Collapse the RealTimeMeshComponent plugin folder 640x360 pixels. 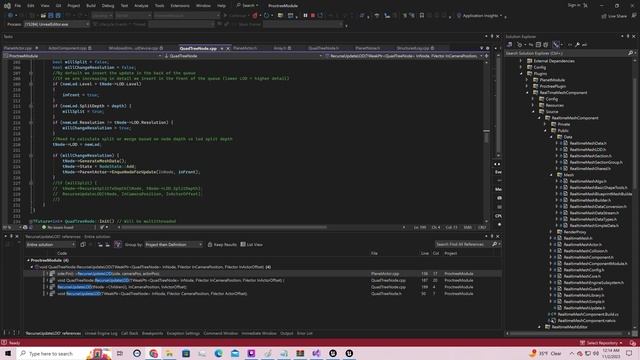coord(527,93)
